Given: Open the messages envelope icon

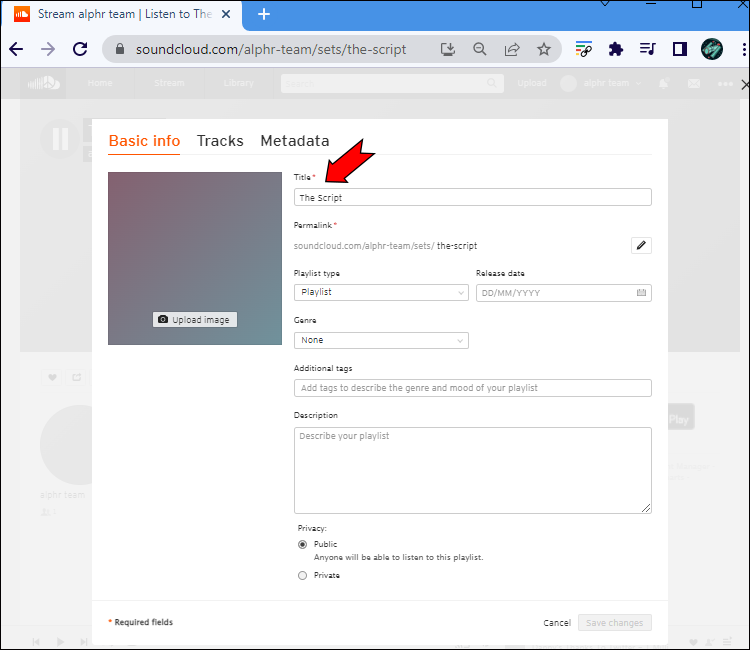Looking at the screenshot, I should (694, 84).
